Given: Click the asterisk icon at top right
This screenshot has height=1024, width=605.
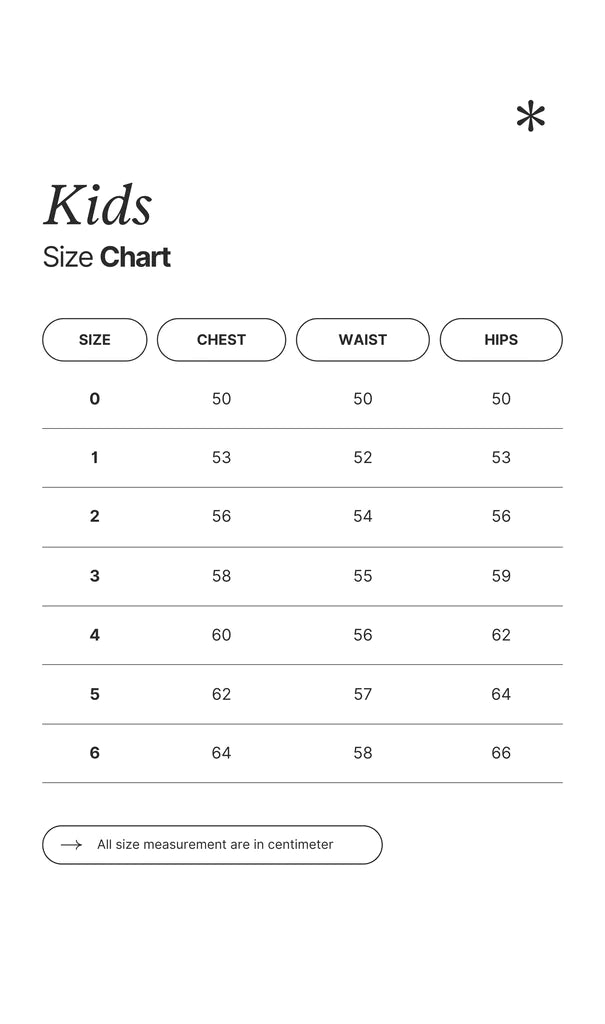Looking at the screenshot, I should click(x=531, y=117).
